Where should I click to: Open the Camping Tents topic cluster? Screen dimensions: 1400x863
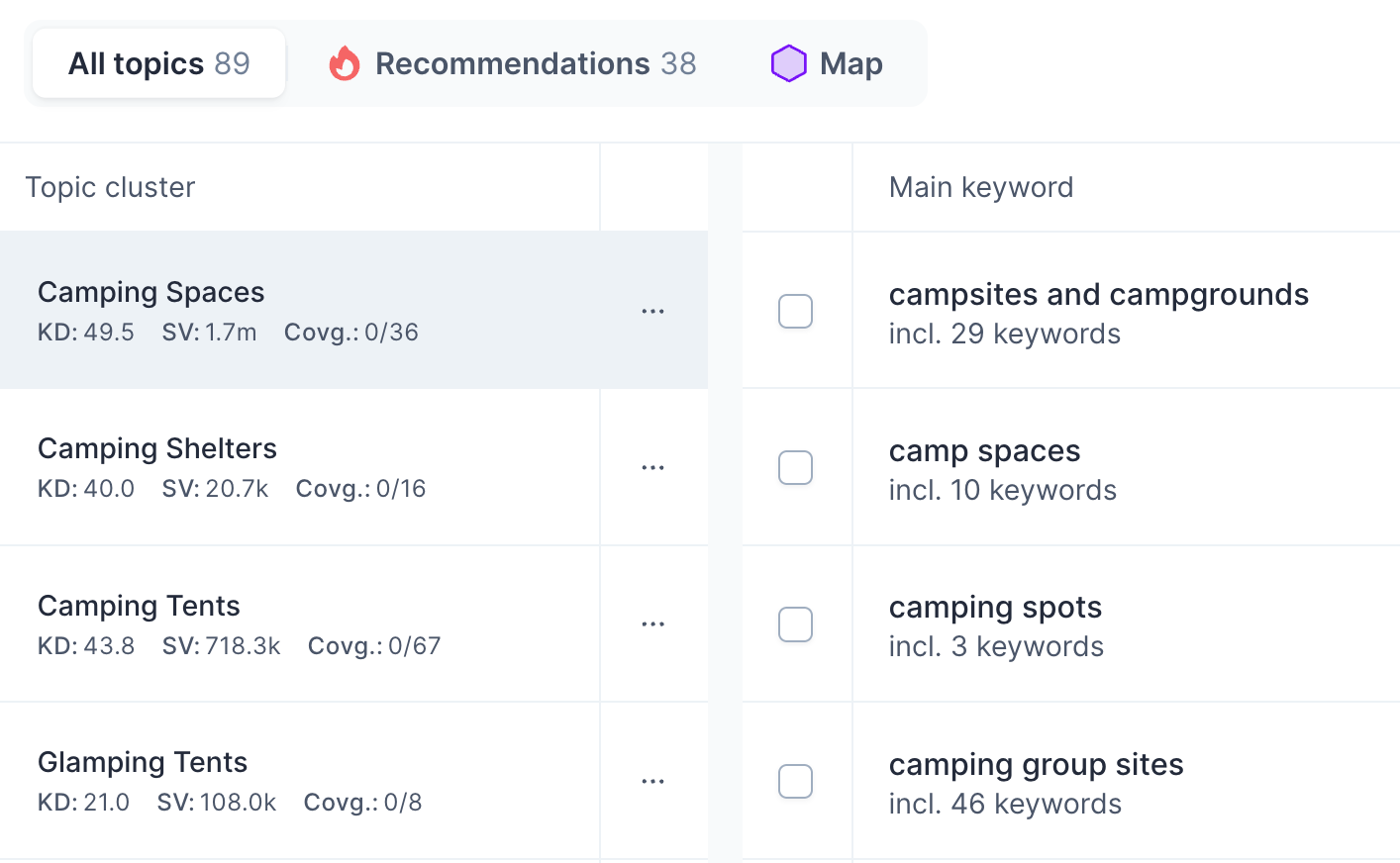139,606
